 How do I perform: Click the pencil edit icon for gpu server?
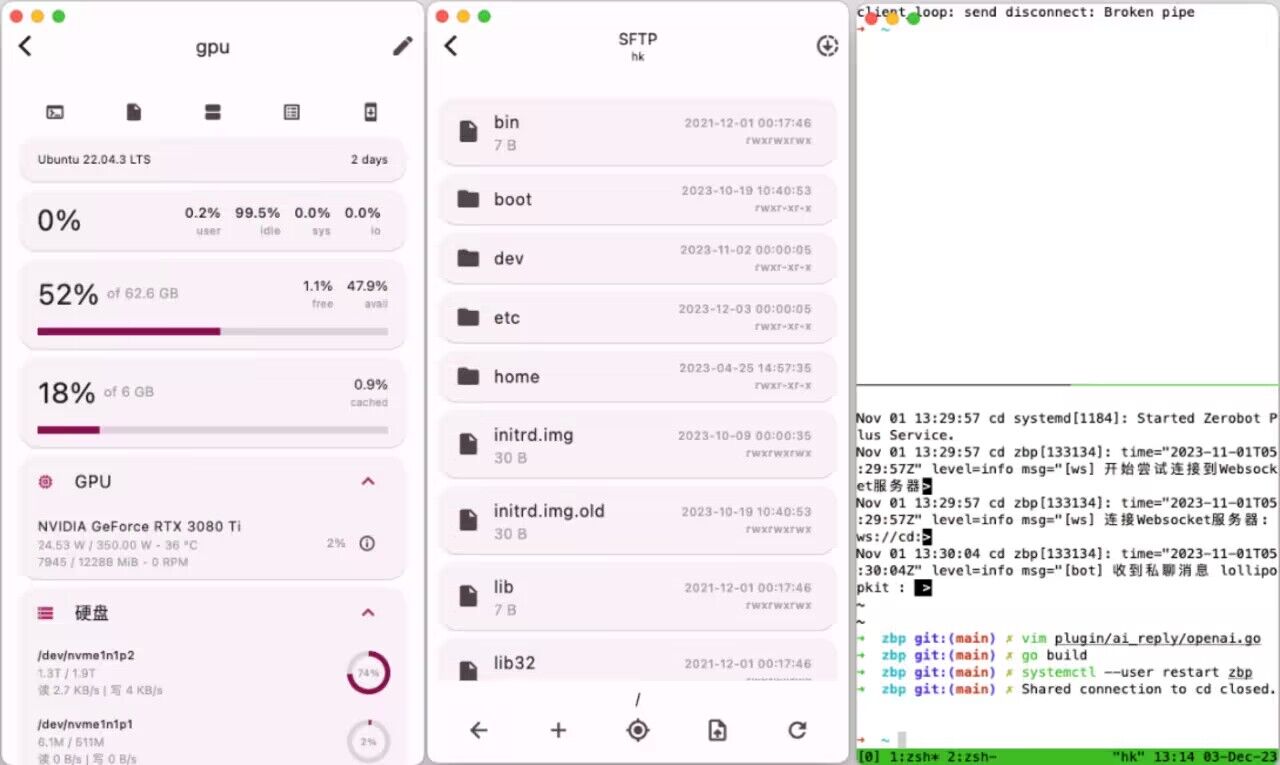[402, 46]
